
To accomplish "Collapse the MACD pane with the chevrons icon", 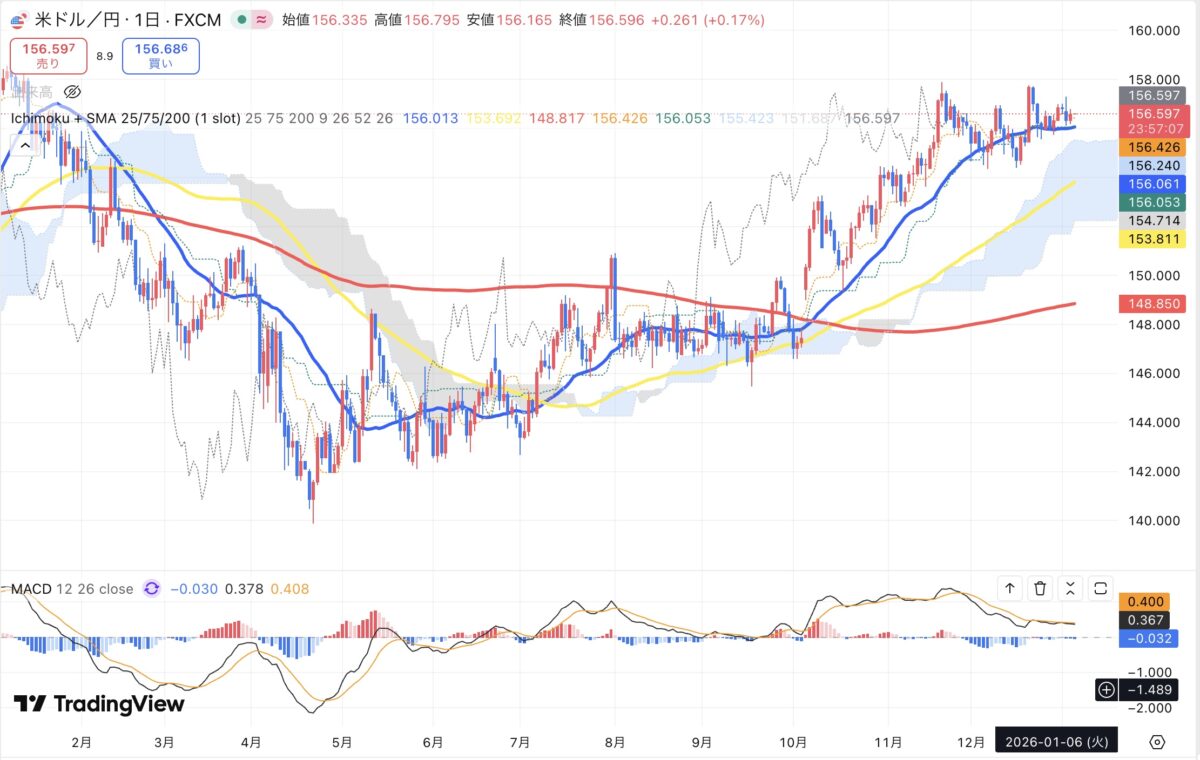I will pos(1070,588).
